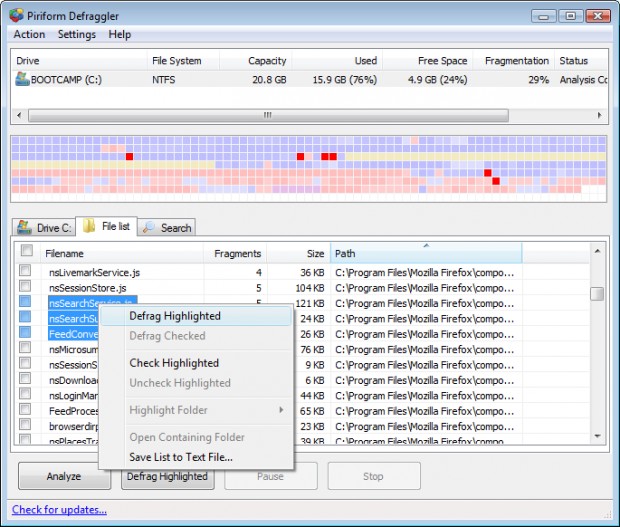Check the checkbox of the 24 KB file row
The width and height of the screenshot is (620, 527).
[x=25, y=317]
